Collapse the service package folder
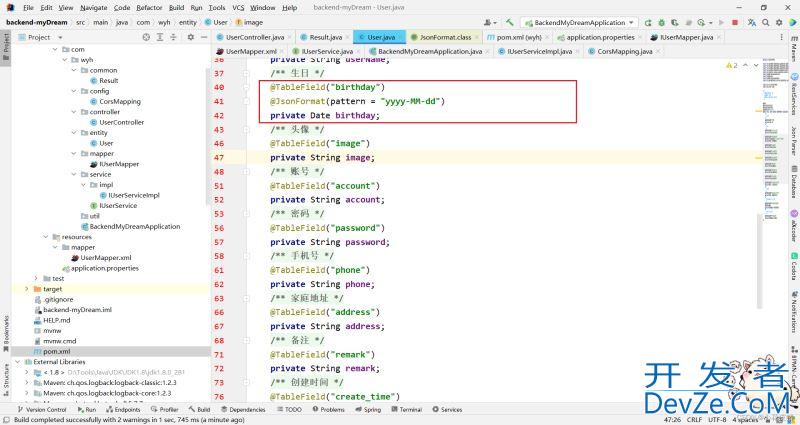The height and width of the screenshot is (425, 800). click(74, 174)
